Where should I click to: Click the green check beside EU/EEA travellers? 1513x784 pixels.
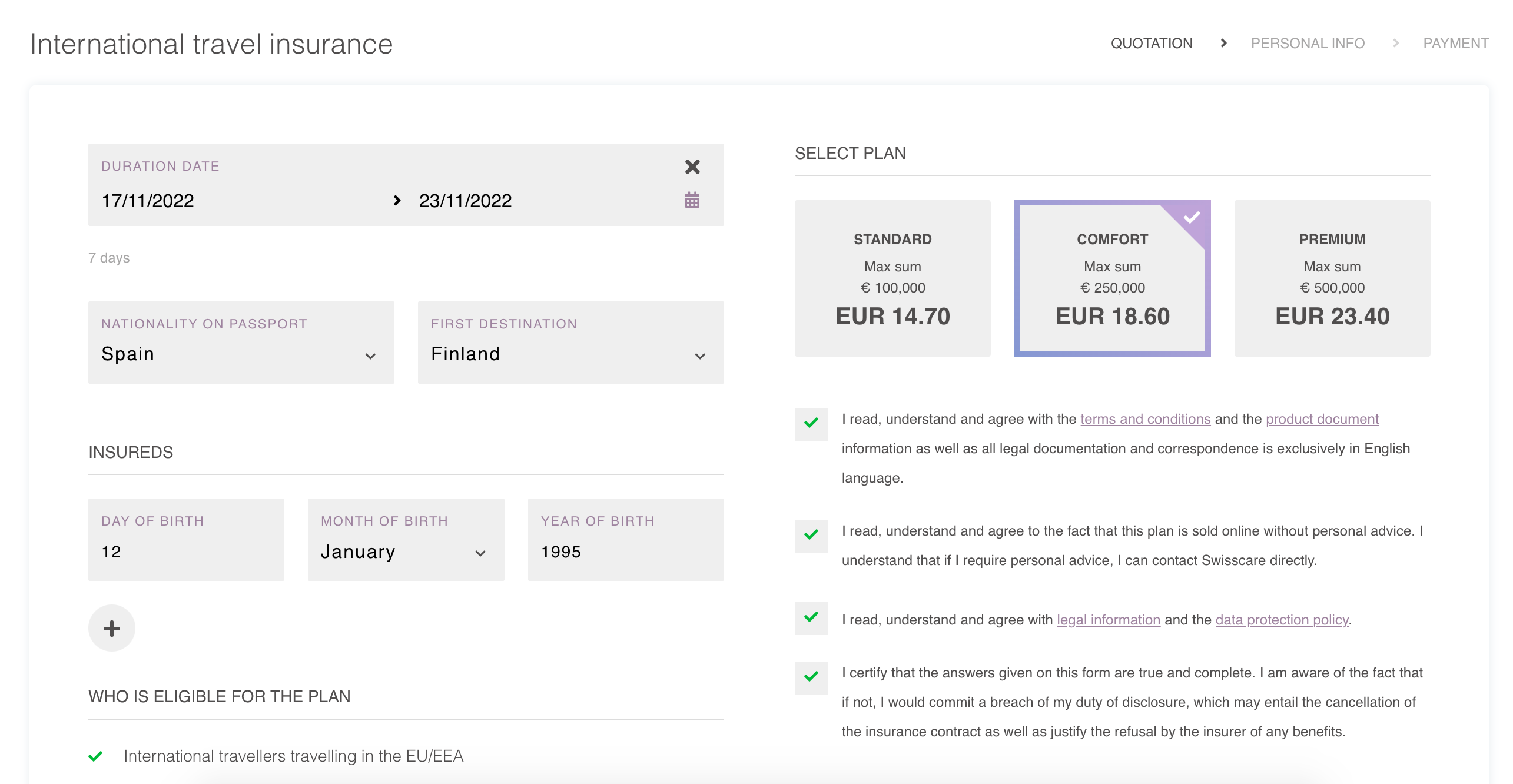coord(96,756)
